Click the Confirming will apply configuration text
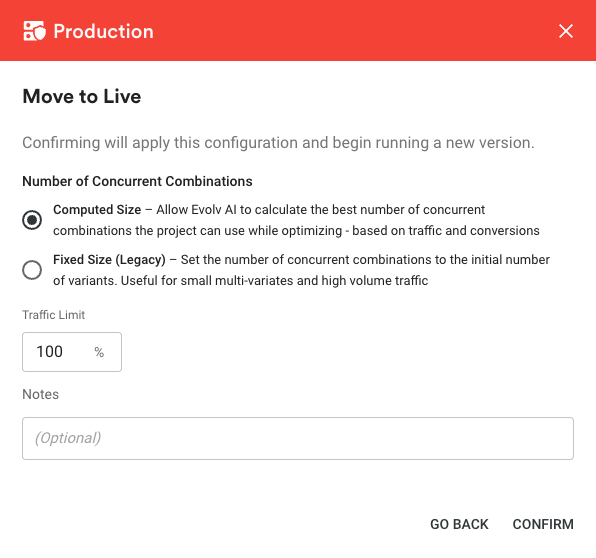This screenshot has width=596, height=558. pyautogui.click(x=278, y=143)
